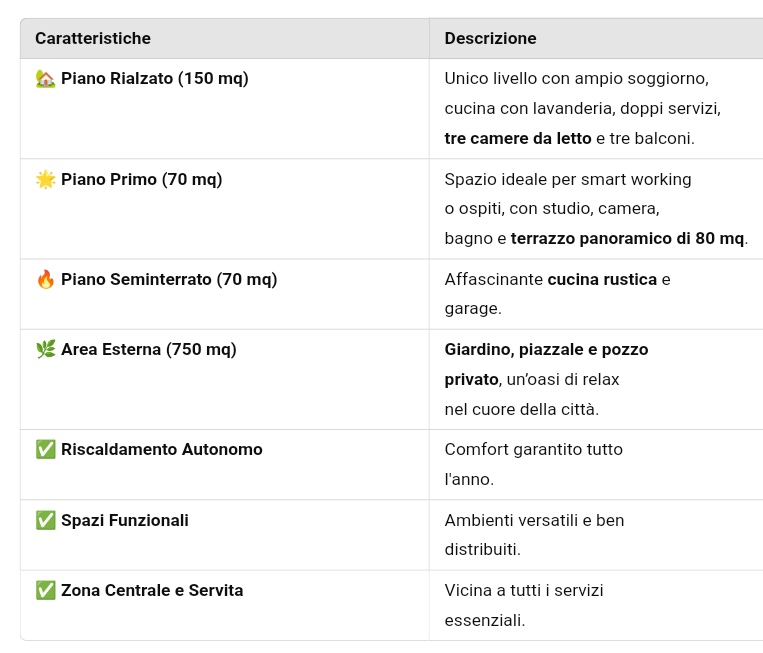The height and width of the screenshot is (653, 763).
Task: Select the Caratteristiche column header
Action: (93, 38)
